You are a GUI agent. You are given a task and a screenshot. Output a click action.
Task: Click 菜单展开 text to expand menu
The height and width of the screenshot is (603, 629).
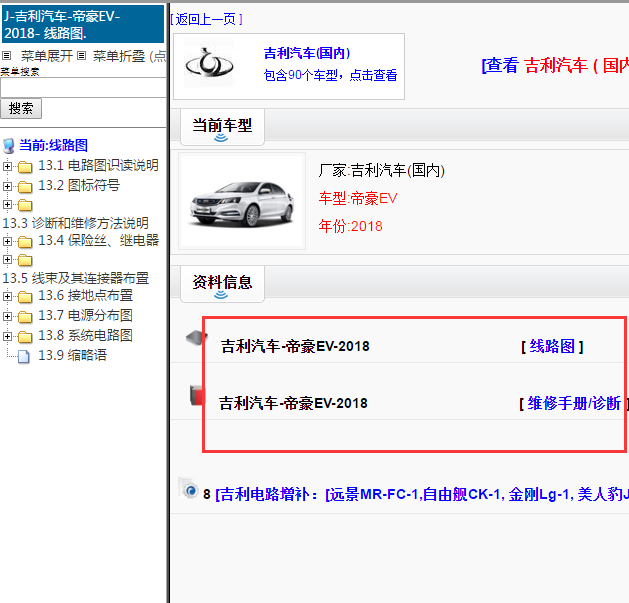coord(47,56)
